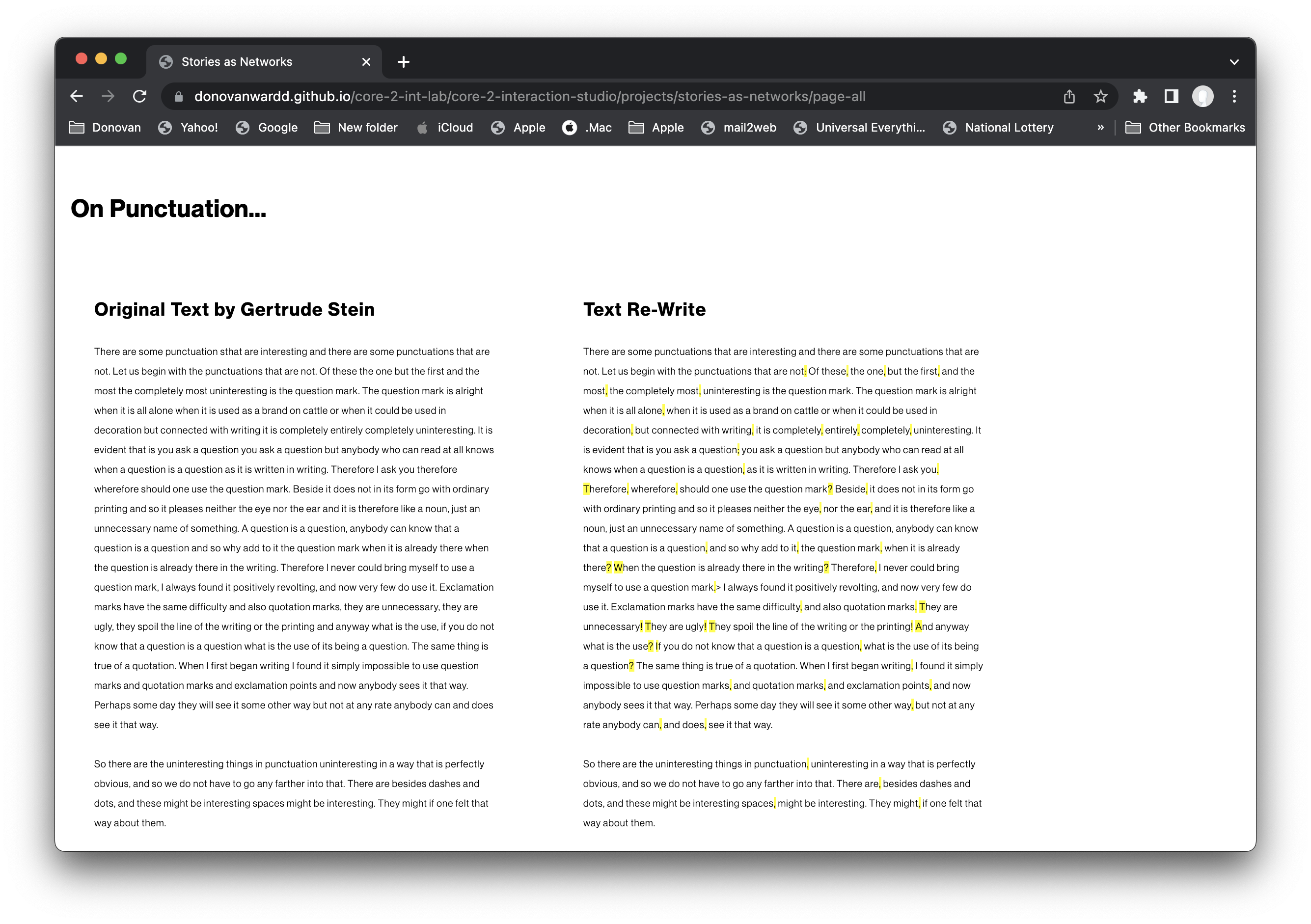Click the browser Back arrow
1311x924 pixels.
point(77,97)
